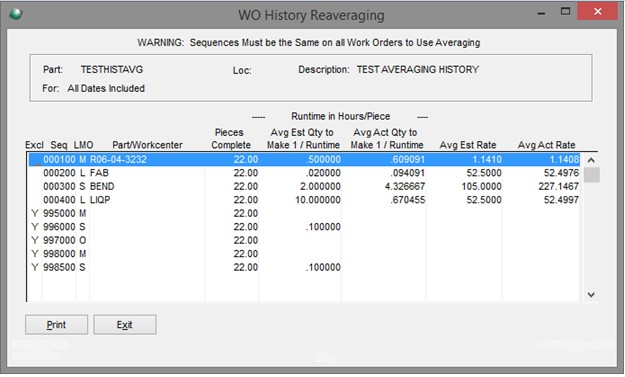
Task: Click the list scrollbar down arrow
Action: [x=591, y=295]
